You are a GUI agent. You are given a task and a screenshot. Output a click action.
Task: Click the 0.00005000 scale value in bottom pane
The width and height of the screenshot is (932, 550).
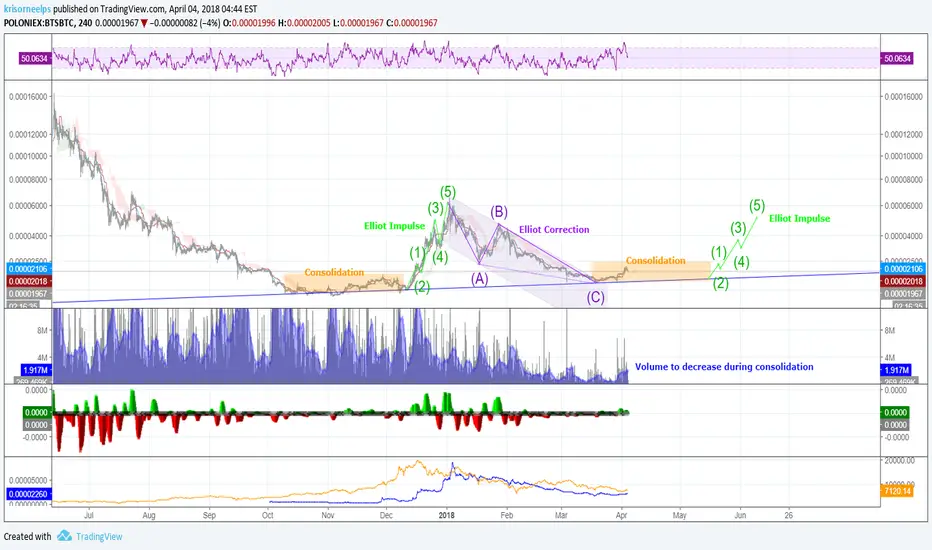pyautogui.click(x=28, y=480)
